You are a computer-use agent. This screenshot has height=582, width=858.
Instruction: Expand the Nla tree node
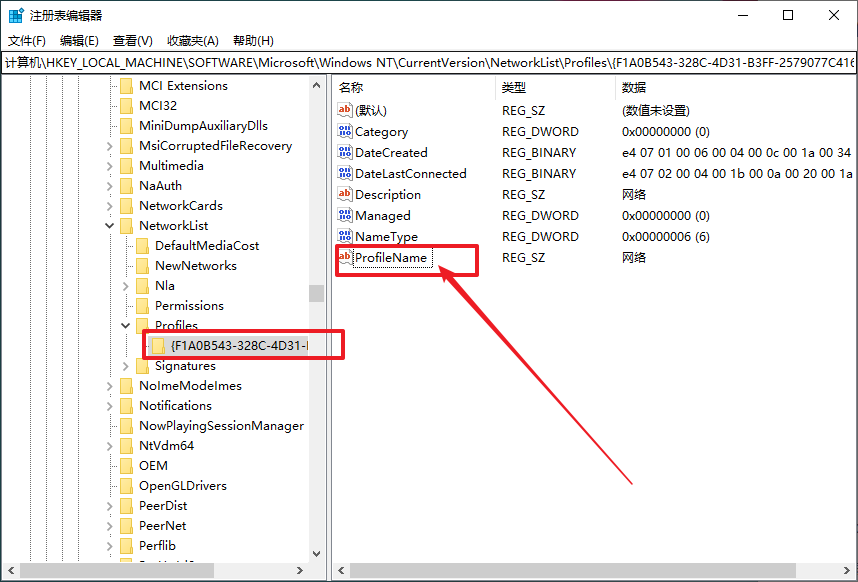126,286
